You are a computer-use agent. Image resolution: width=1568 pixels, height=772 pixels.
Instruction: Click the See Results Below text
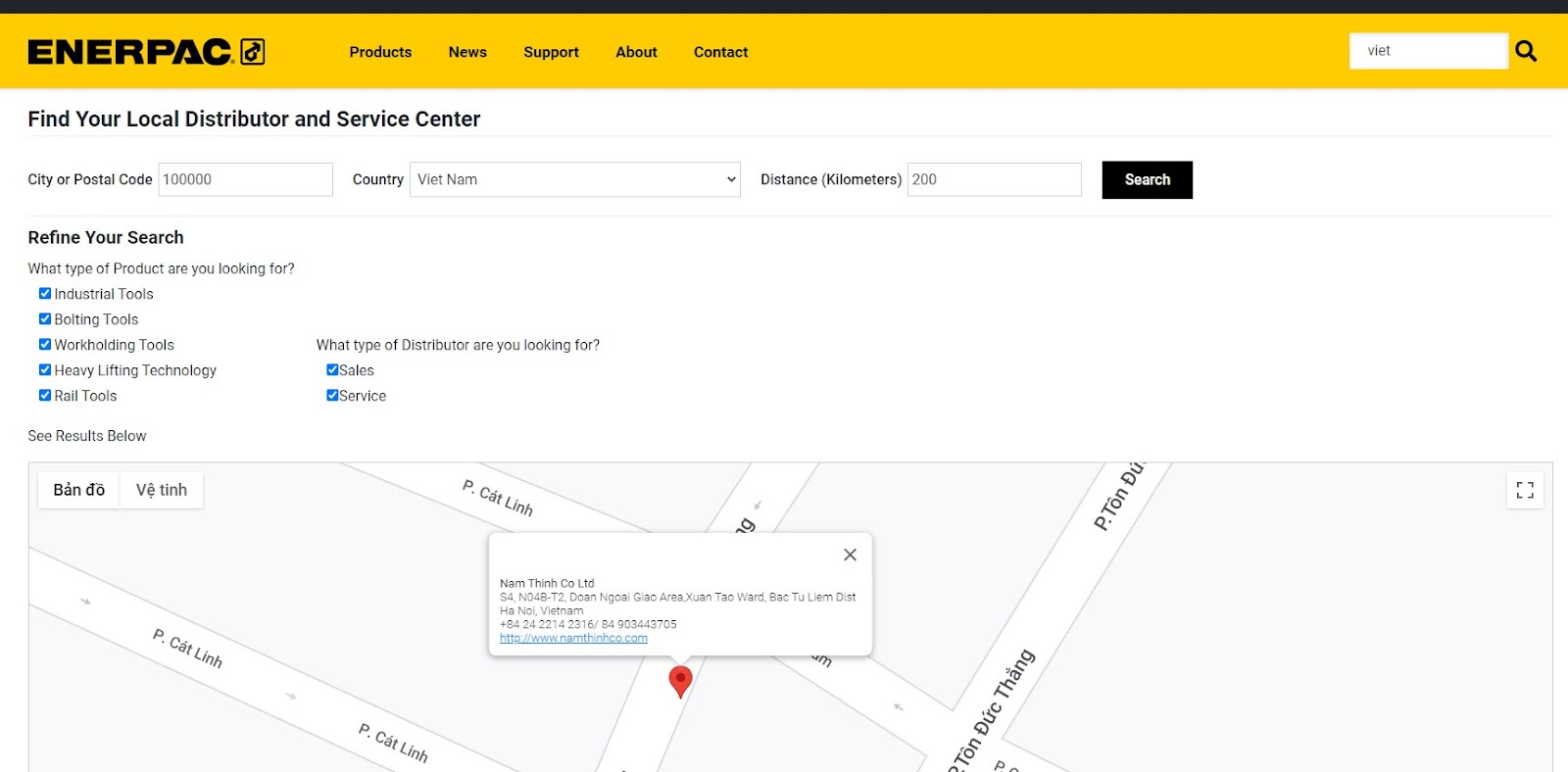tap(87, 436)
